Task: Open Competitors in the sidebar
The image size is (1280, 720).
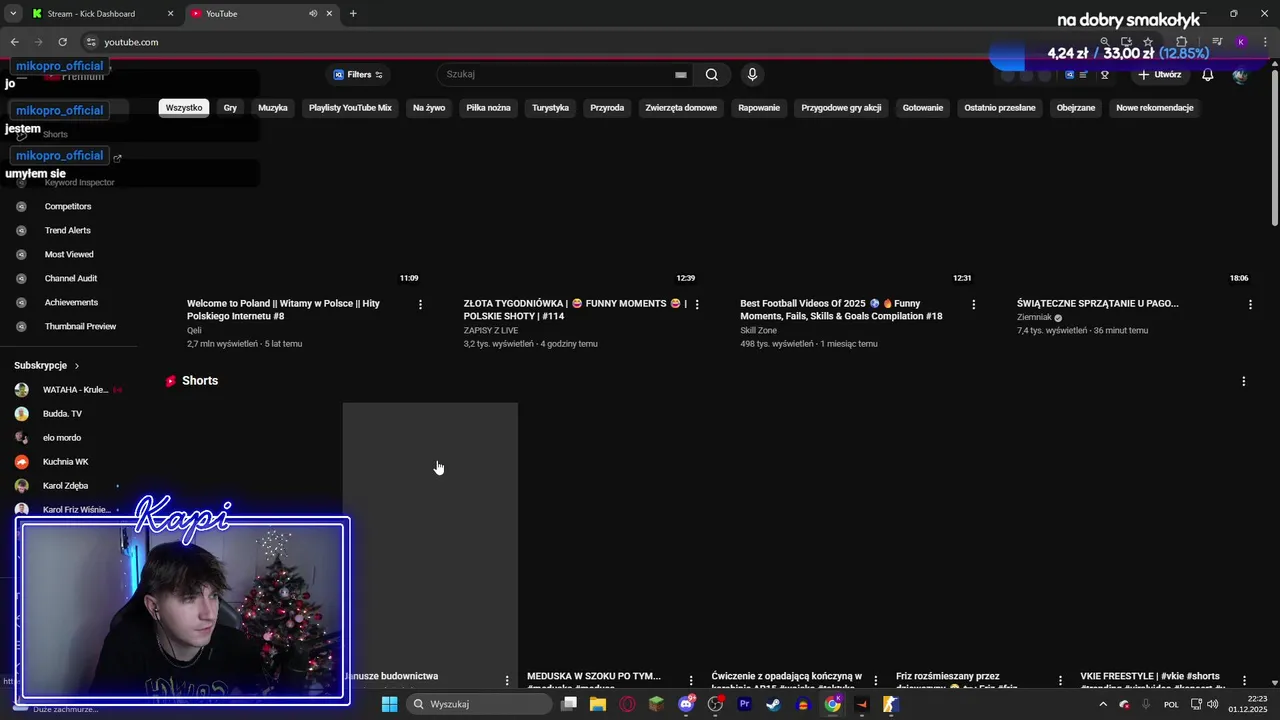Action: (x=68, y=207)
